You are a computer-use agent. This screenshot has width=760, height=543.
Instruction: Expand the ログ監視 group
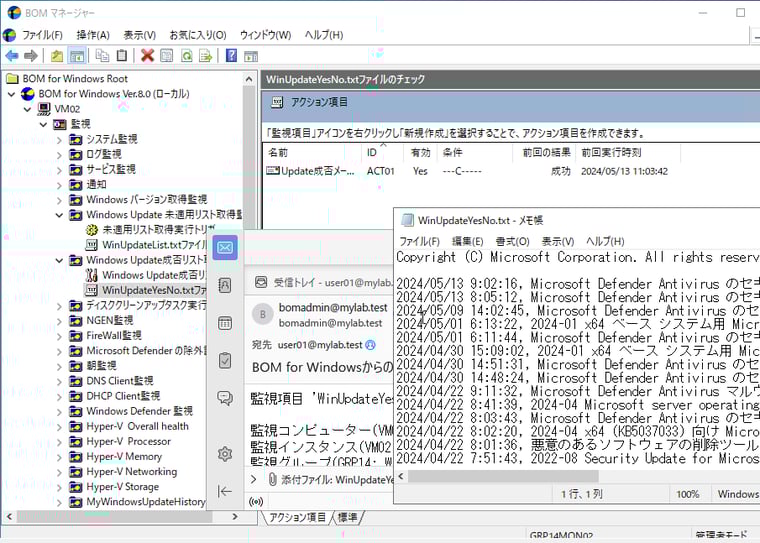pyautogui.click(x=59, y=155)
